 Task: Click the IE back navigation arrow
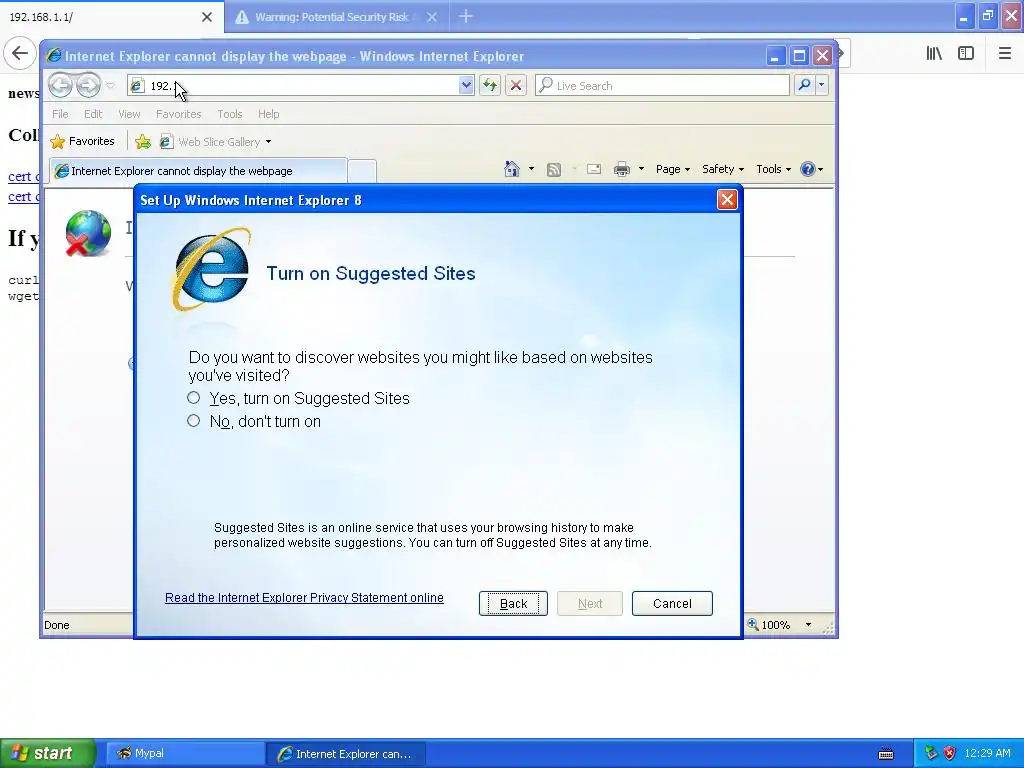click(x=60, y=85)
